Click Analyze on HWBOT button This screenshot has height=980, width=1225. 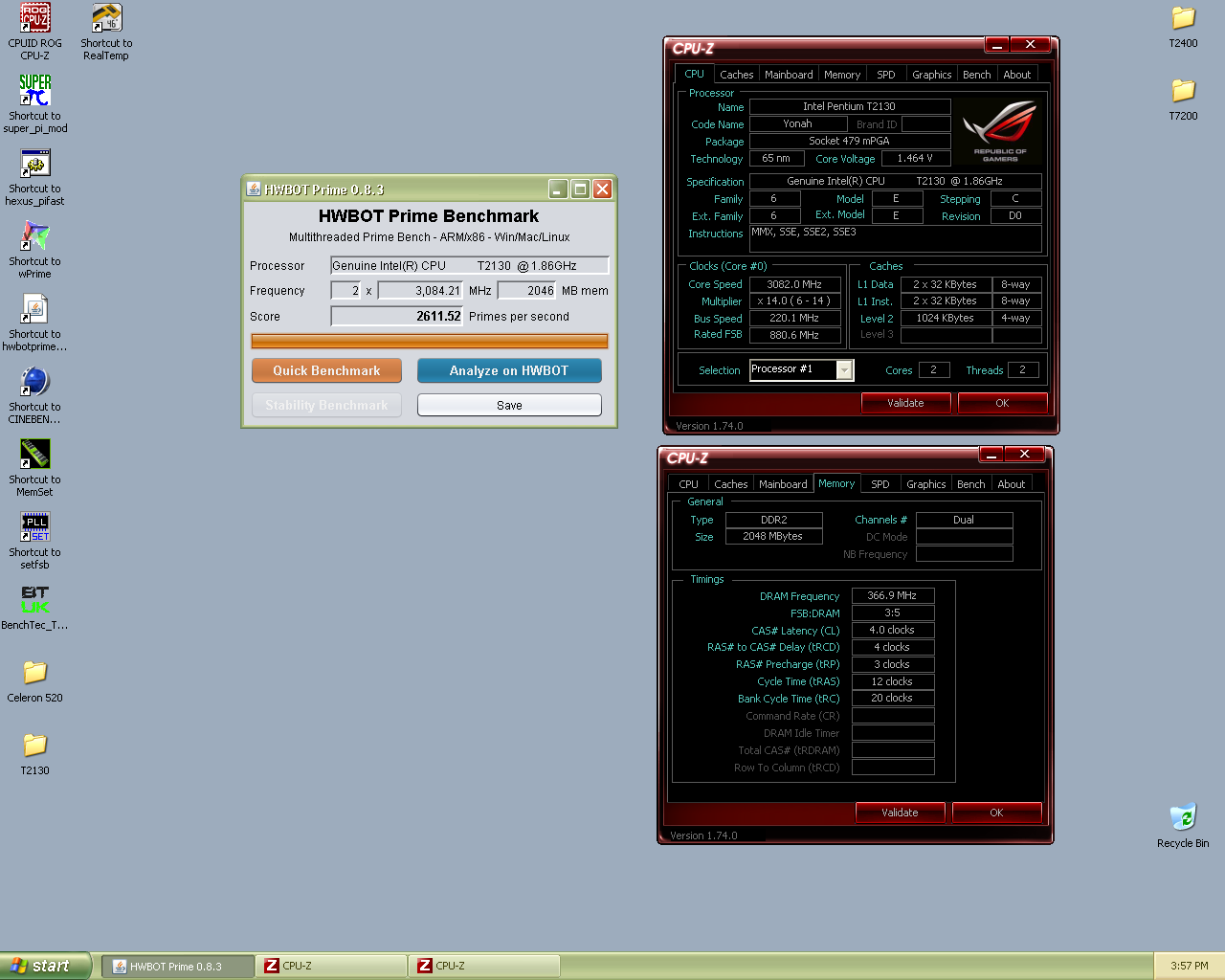coord(509,370)
